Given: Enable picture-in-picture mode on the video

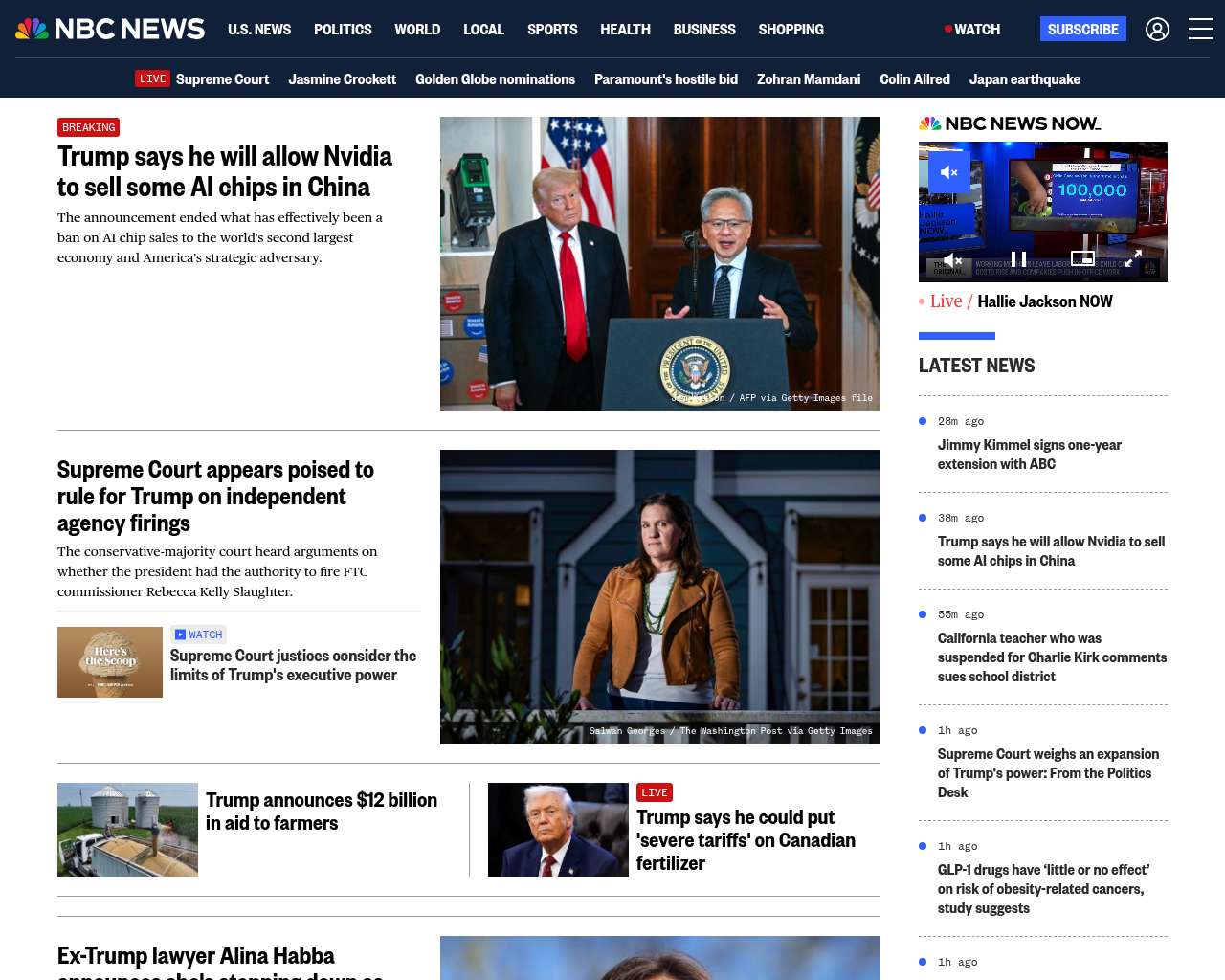Looking at the screenshot, I should pos(1082,258).
